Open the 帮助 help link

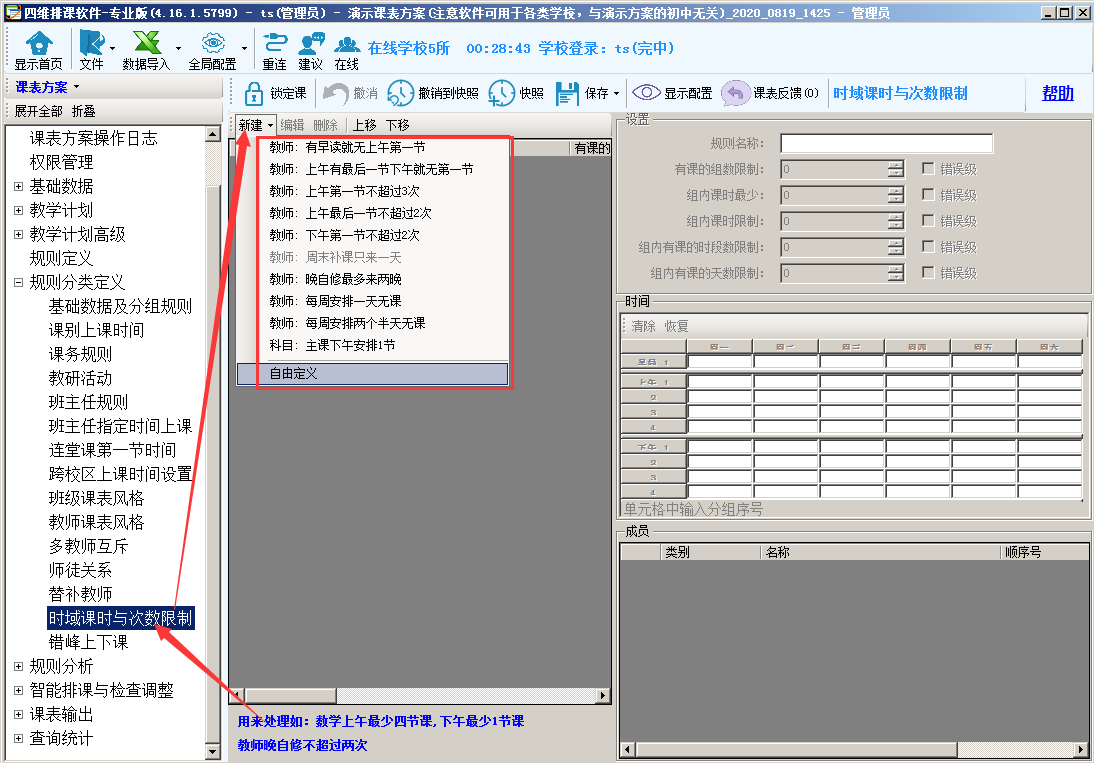pyautogui.click(x=1057, y=93)
